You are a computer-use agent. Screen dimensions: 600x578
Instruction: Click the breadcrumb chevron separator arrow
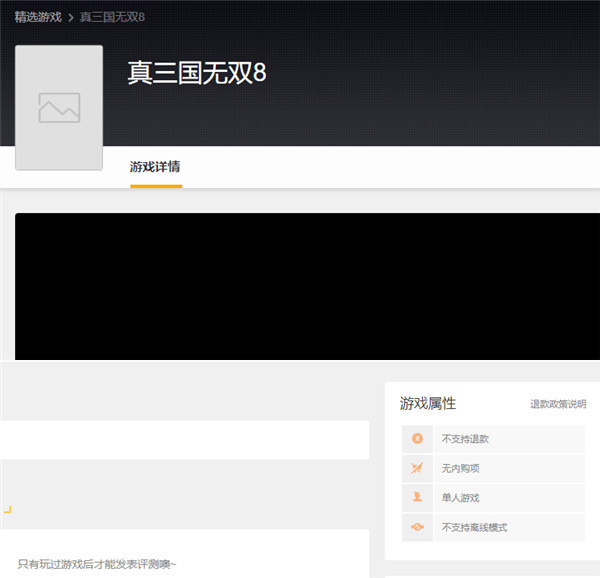[71, 17]
